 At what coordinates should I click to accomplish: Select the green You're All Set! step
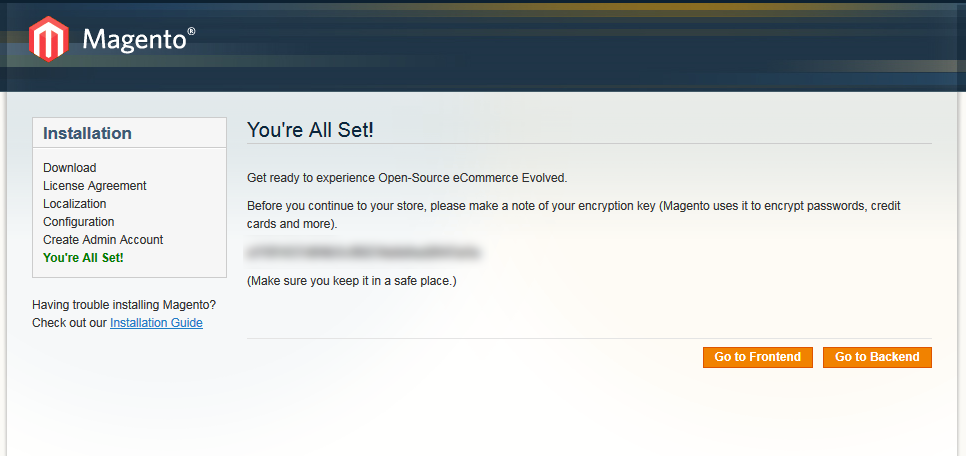click(83, 258)
